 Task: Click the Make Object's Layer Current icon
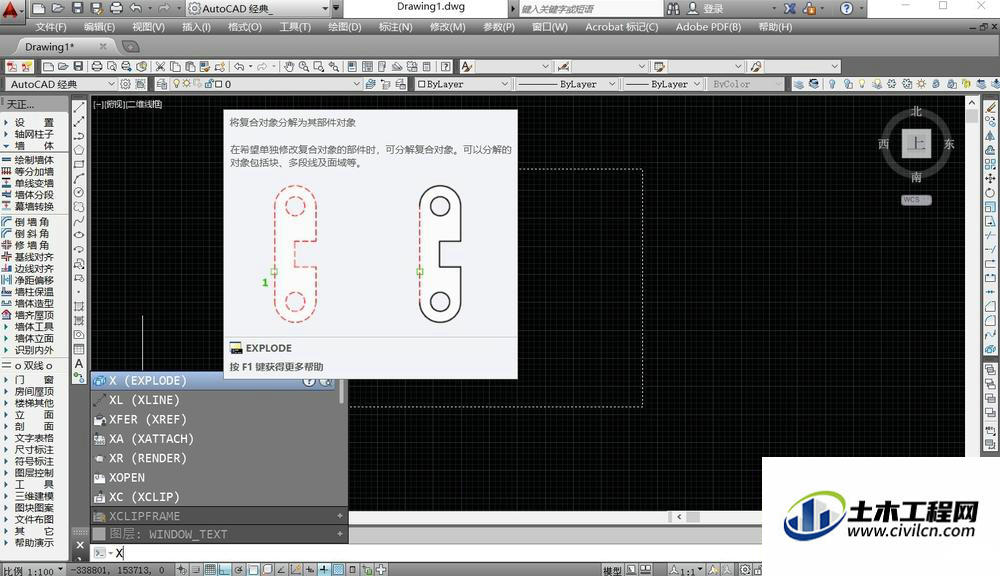coord(371,84)
